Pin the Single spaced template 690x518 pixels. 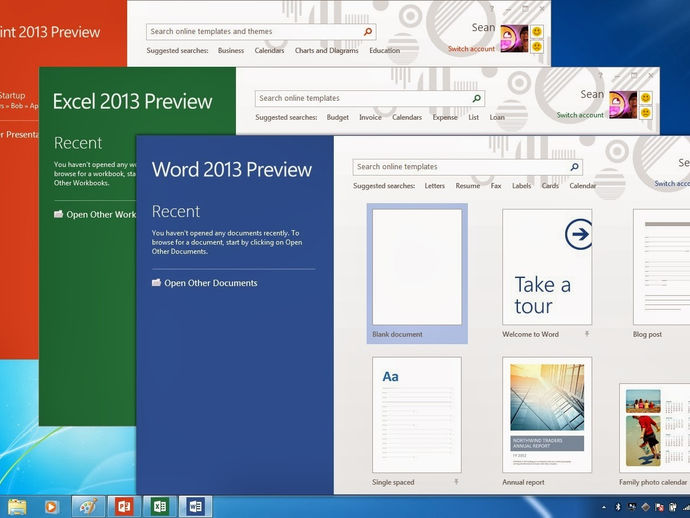coord(456,482)
